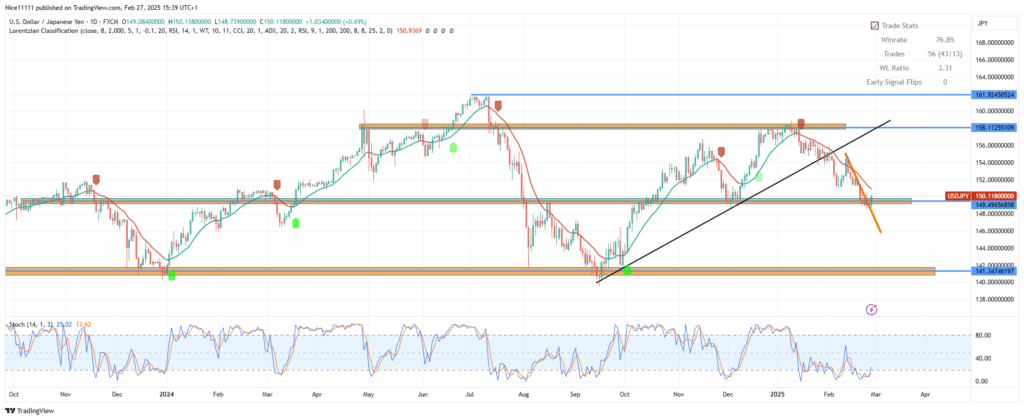Click the purple lightning event icon
The image size is (1024, 420).
point(871,309)
